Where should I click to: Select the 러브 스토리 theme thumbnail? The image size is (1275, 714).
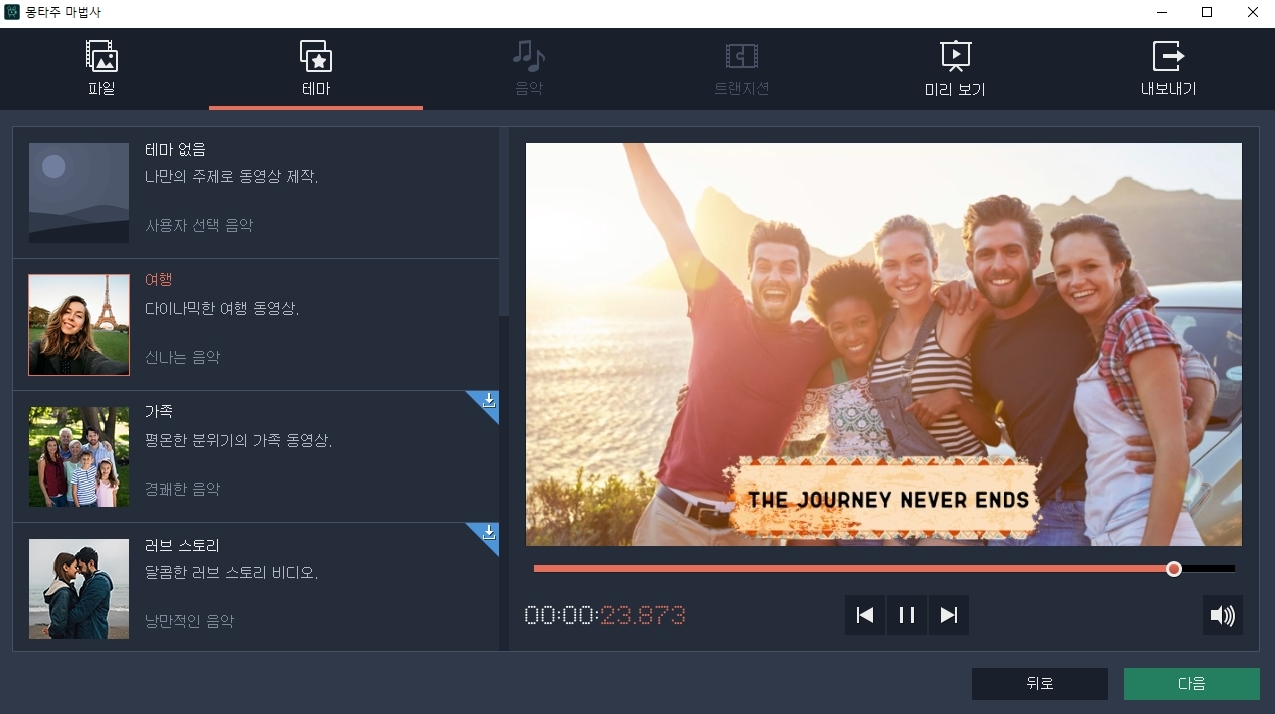click(79, 589)
